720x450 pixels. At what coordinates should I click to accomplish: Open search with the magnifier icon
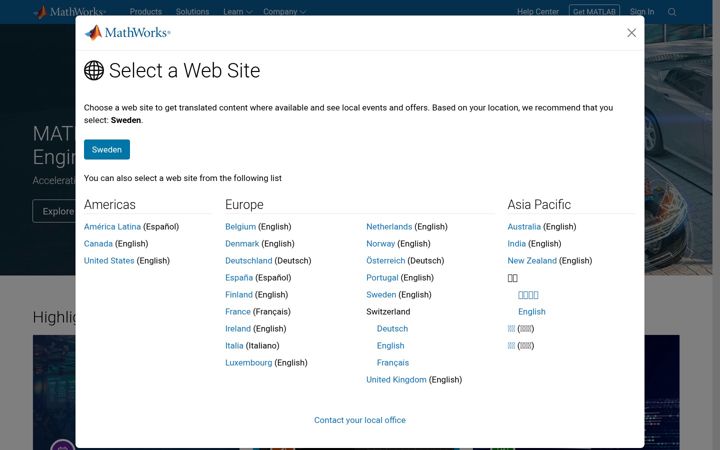click(x=672, y=12)
